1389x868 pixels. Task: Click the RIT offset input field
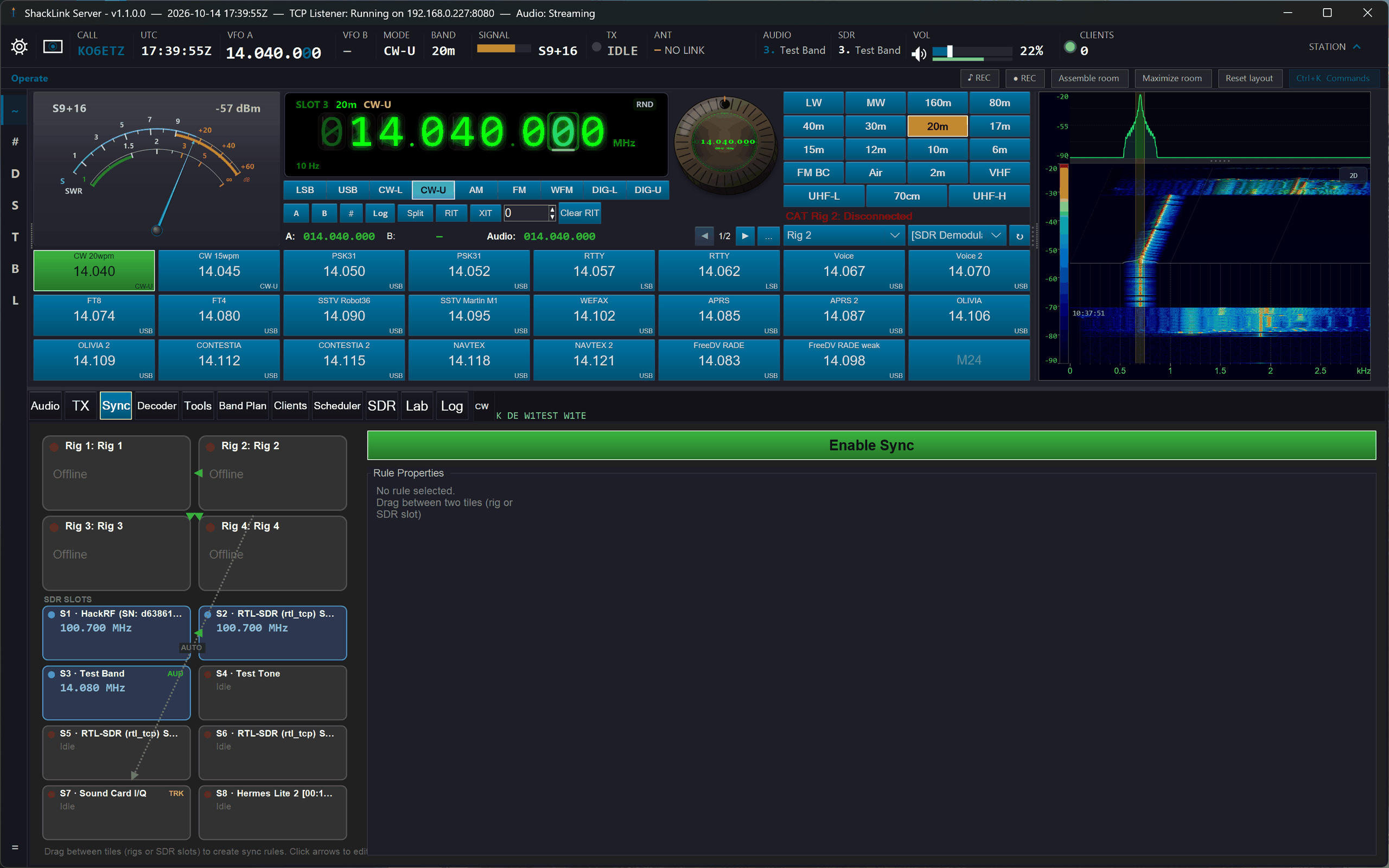(x=526, y=213)
